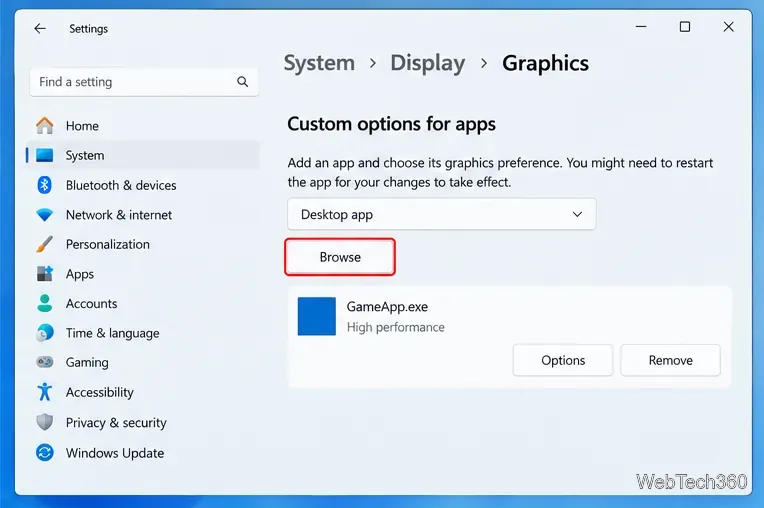Image resolution: width=764 pixels, height=508 pixels.
Task: Open Windows Update settings
Action: coord(143,453)
